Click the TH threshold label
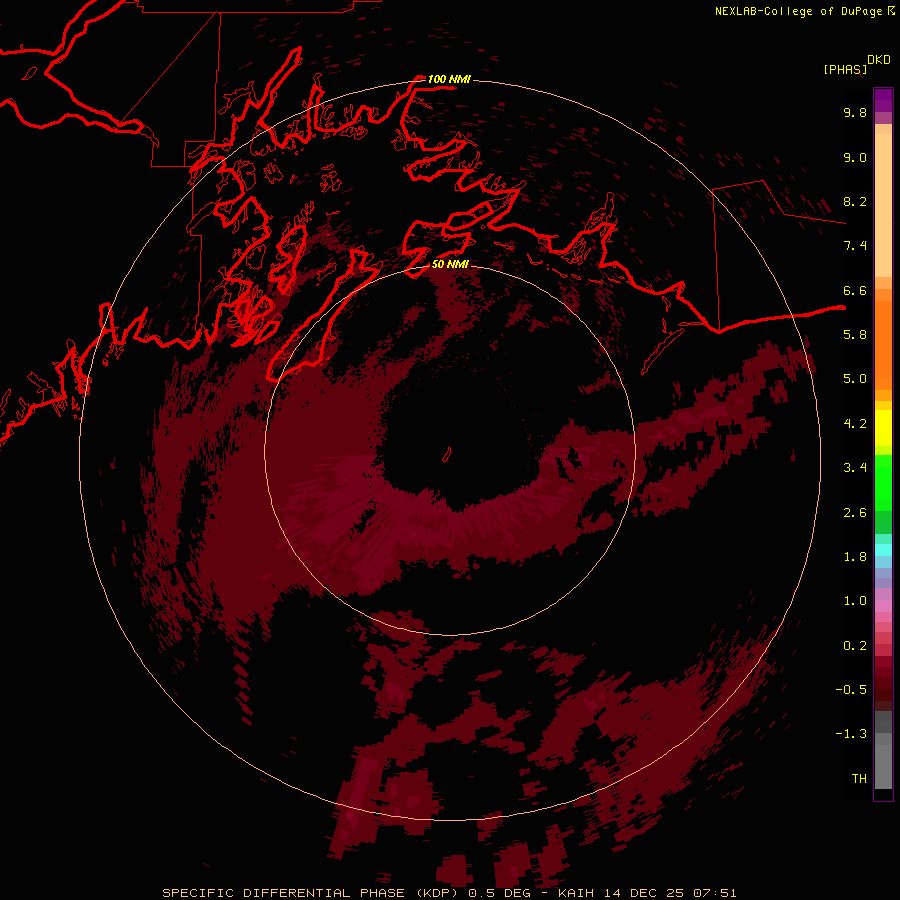This screenshot has height=900, width=900. (x=859, y=779)
